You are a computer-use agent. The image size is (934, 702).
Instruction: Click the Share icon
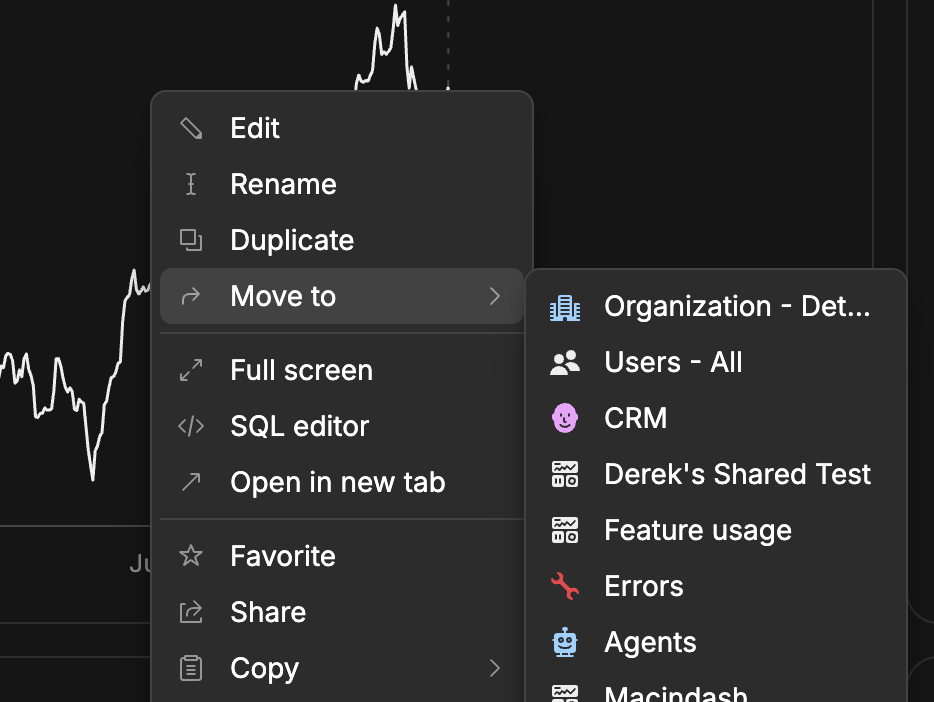(x=191, y=612)
